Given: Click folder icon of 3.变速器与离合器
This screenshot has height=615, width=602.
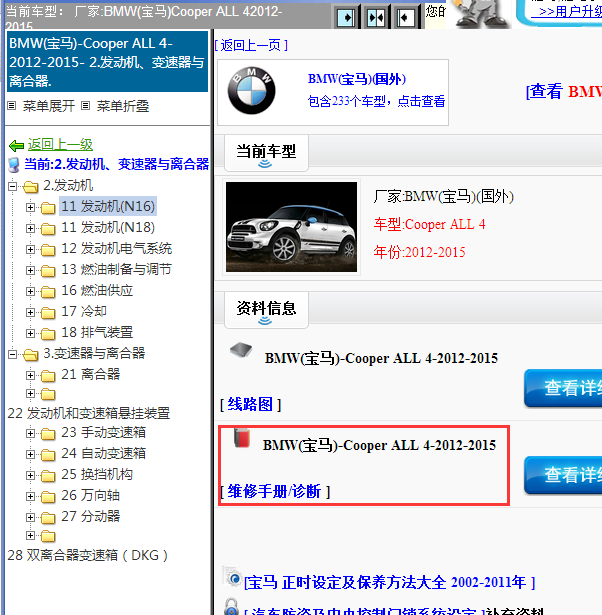Looking at the screenshot, I should pos(31,355).
